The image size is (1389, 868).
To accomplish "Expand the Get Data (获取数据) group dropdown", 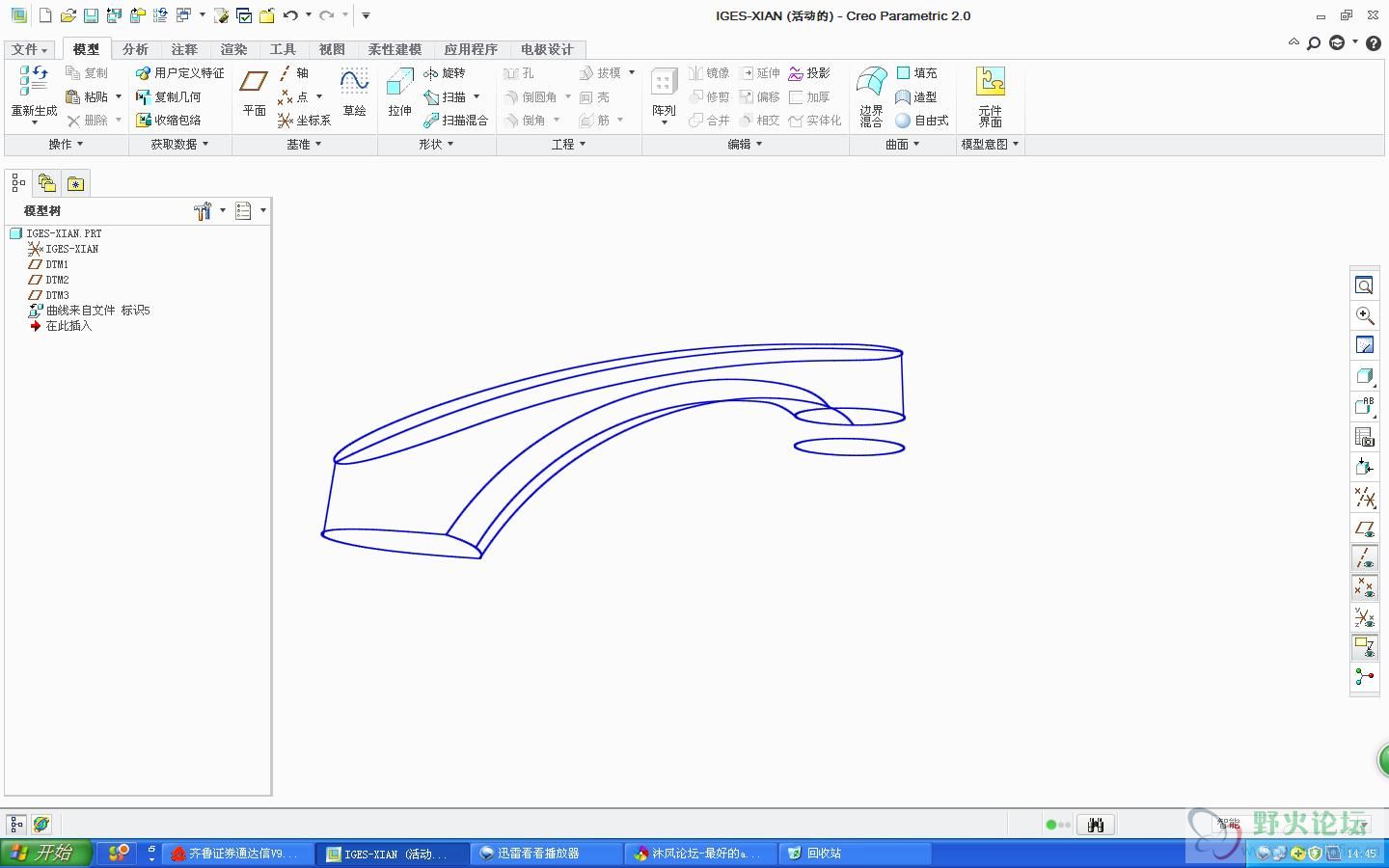I will (179, 144).
